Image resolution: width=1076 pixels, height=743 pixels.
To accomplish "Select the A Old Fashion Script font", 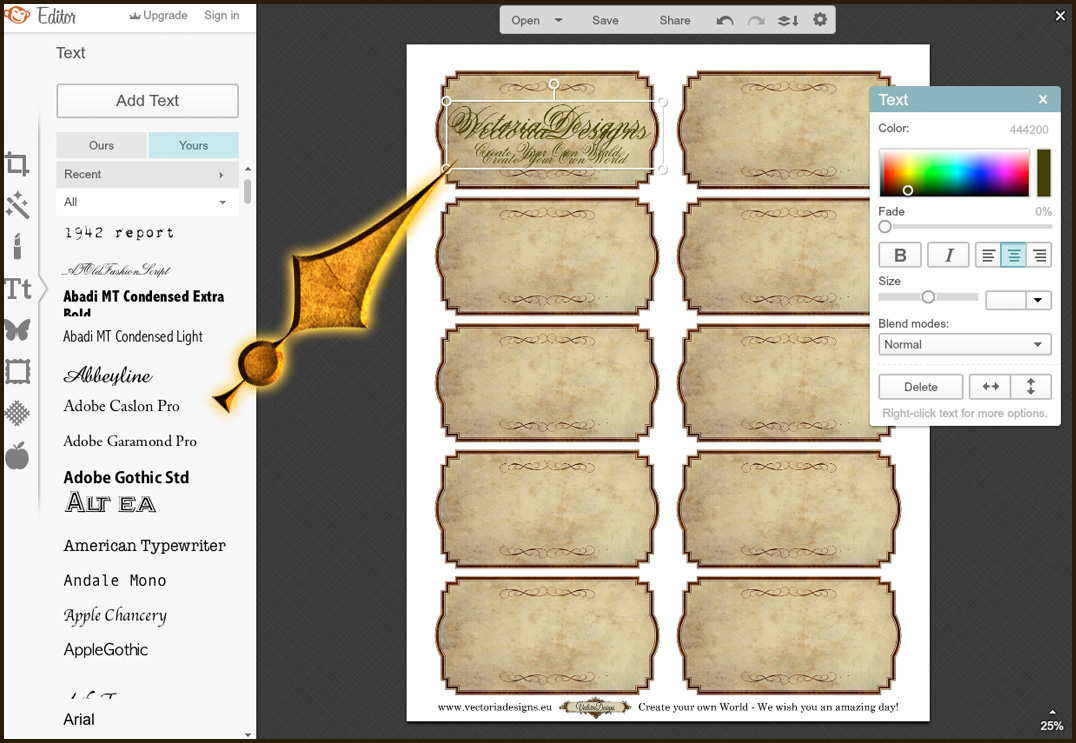I will (x=117, y=270).
